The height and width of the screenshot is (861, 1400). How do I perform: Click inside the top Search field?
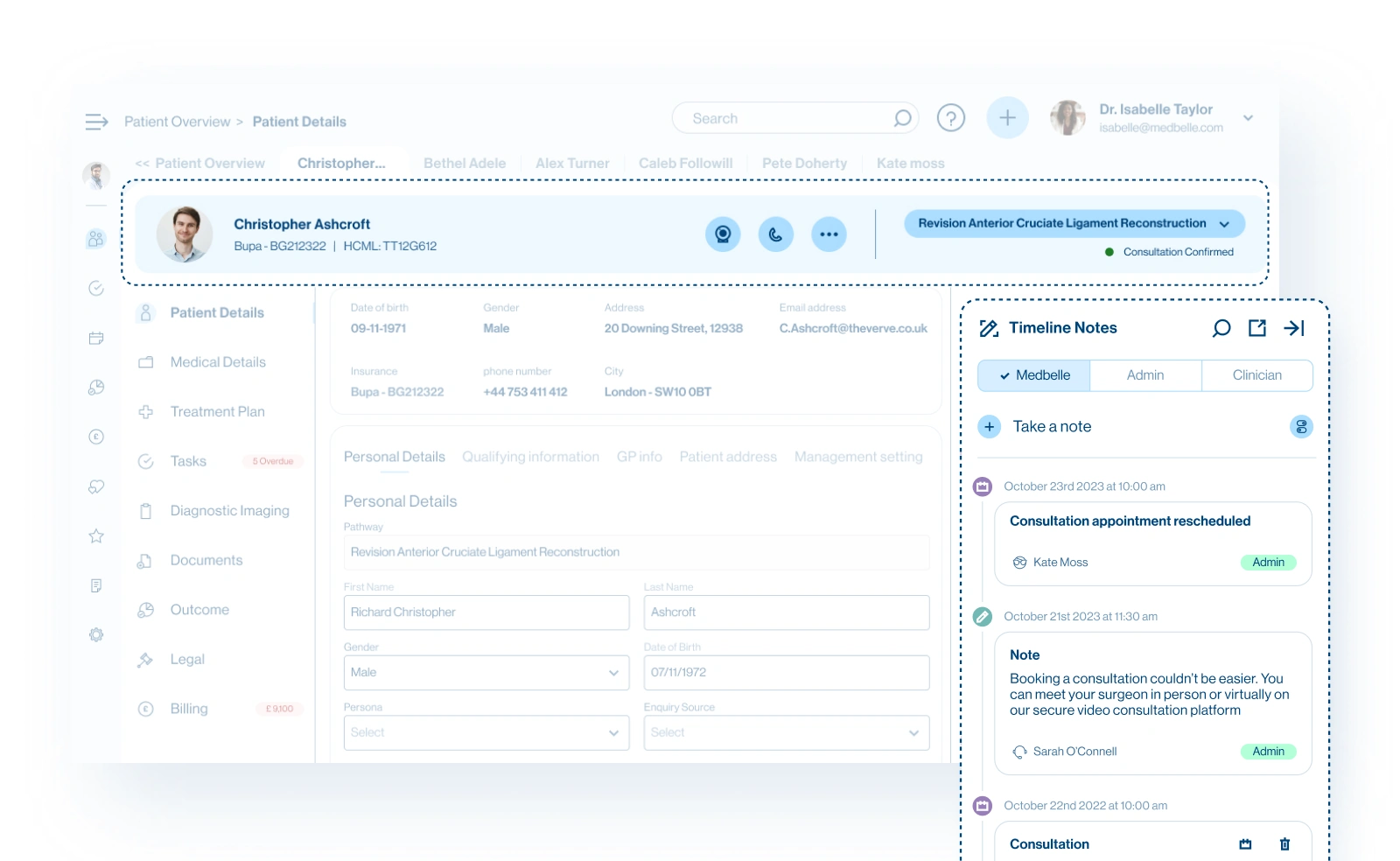[787, 117]
